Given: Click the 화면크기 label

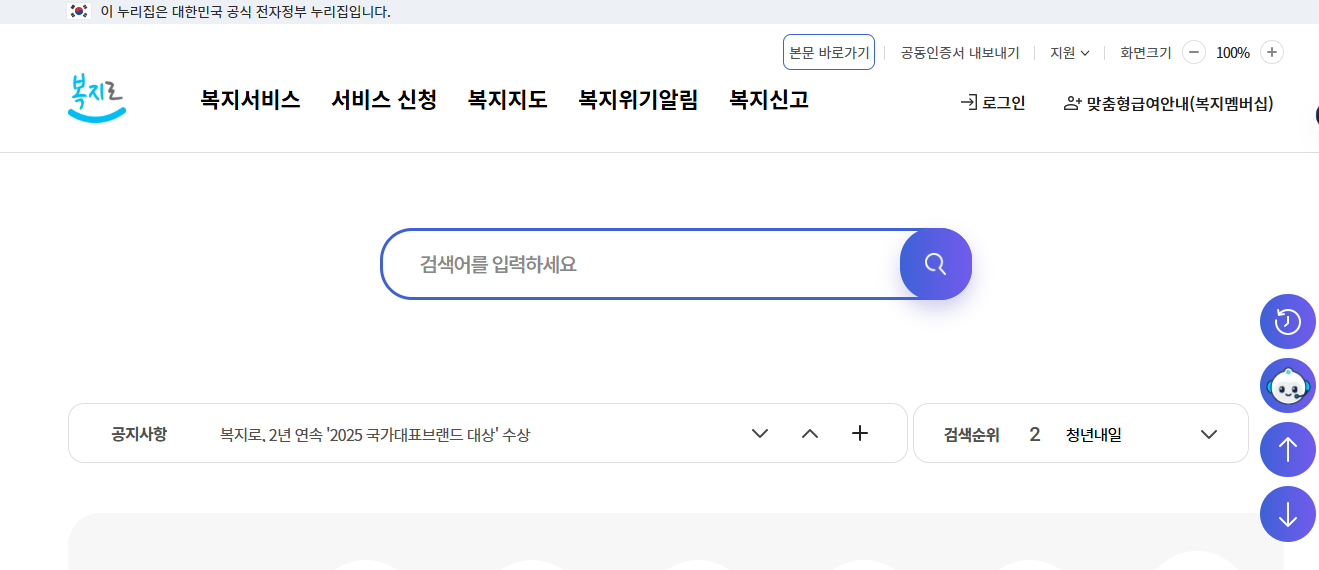Looking at the screenshot, I should pos(1146,53).
